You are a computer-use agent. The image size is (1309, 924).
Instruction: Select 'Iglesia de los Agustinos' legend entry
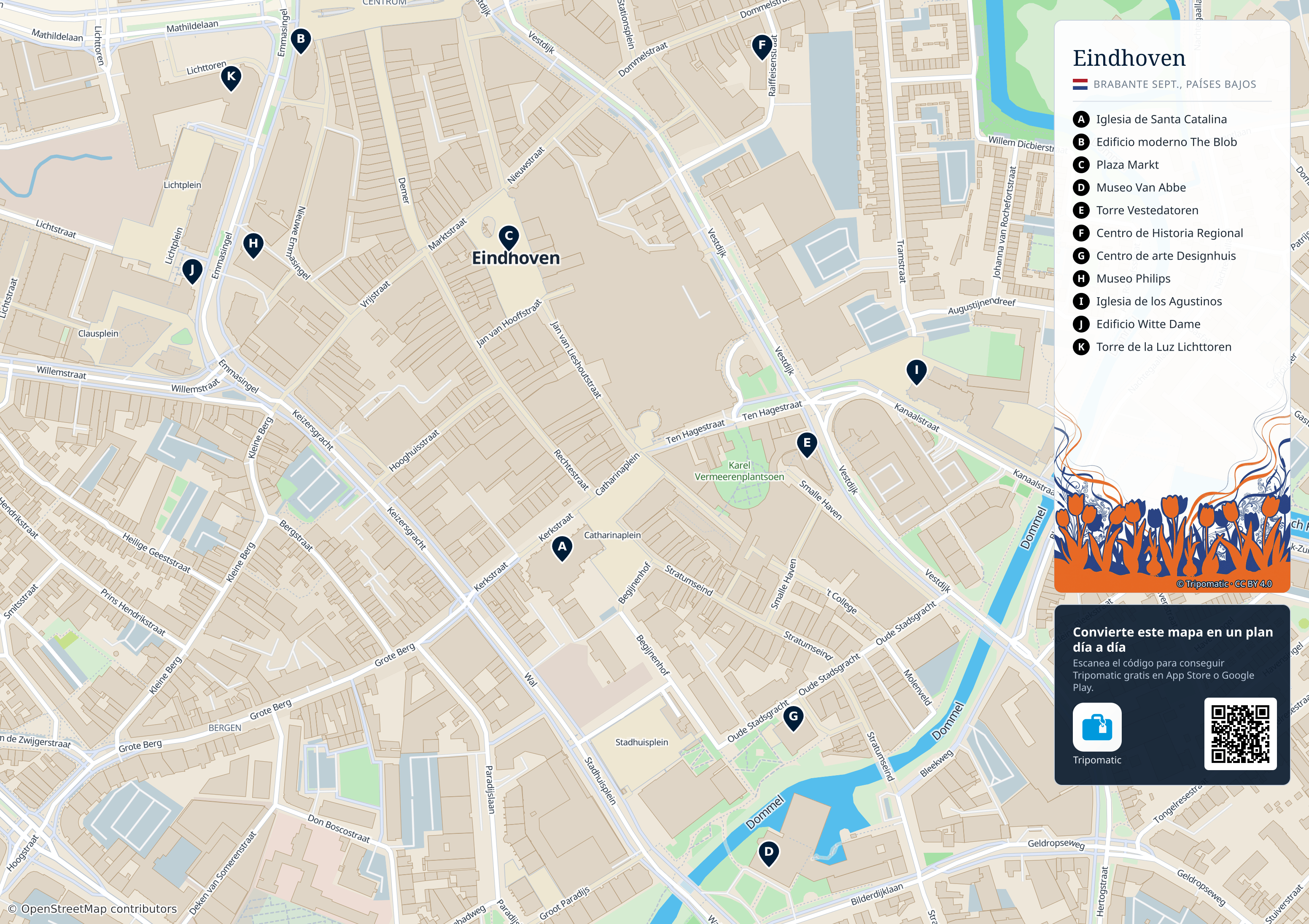click(1159, 301)
